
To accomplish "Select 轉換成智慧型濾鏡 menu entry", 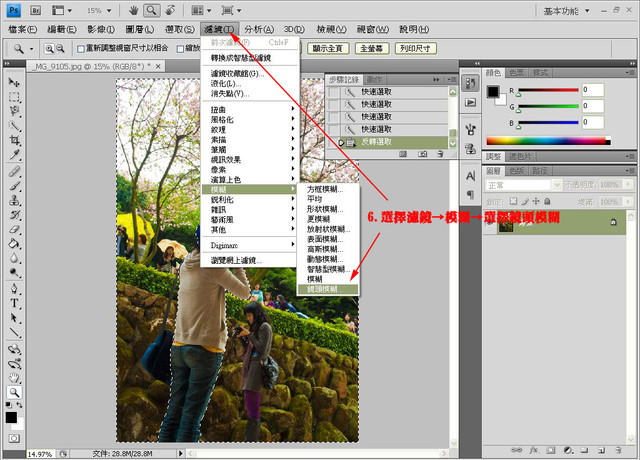I will [x=250, y=58].
